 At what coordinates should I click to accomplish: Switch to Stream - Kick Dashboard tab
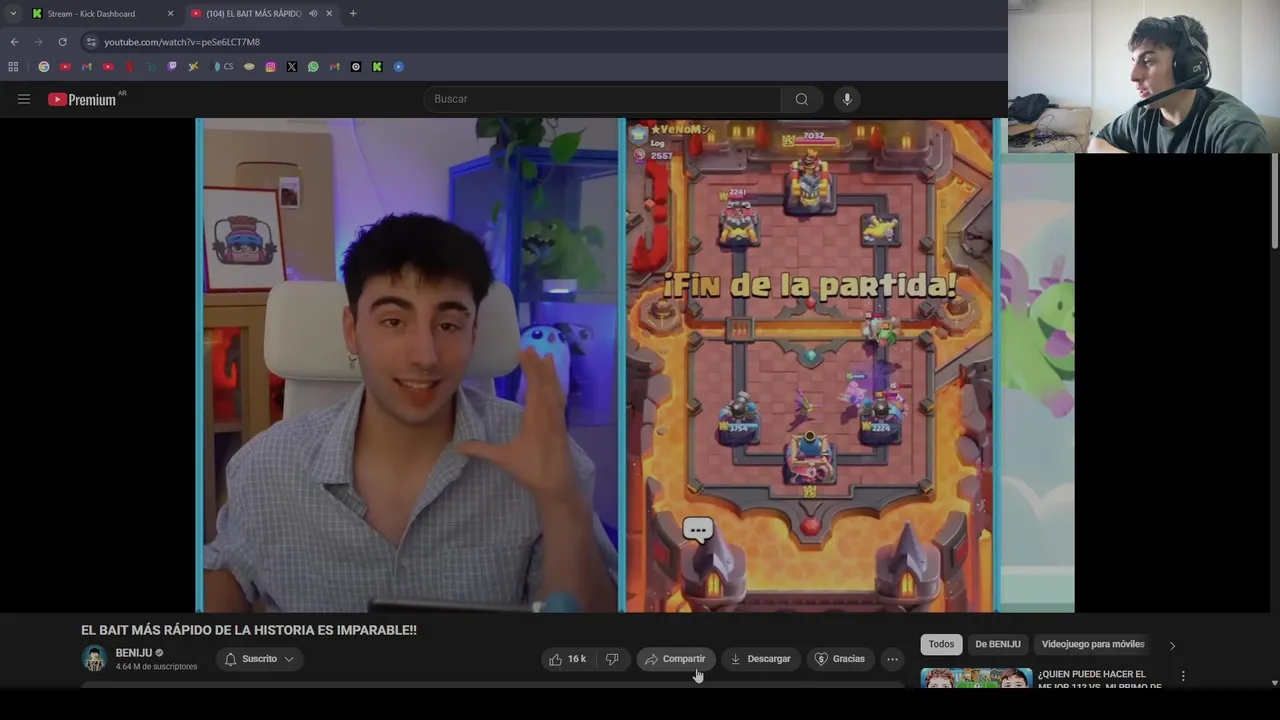103,14
